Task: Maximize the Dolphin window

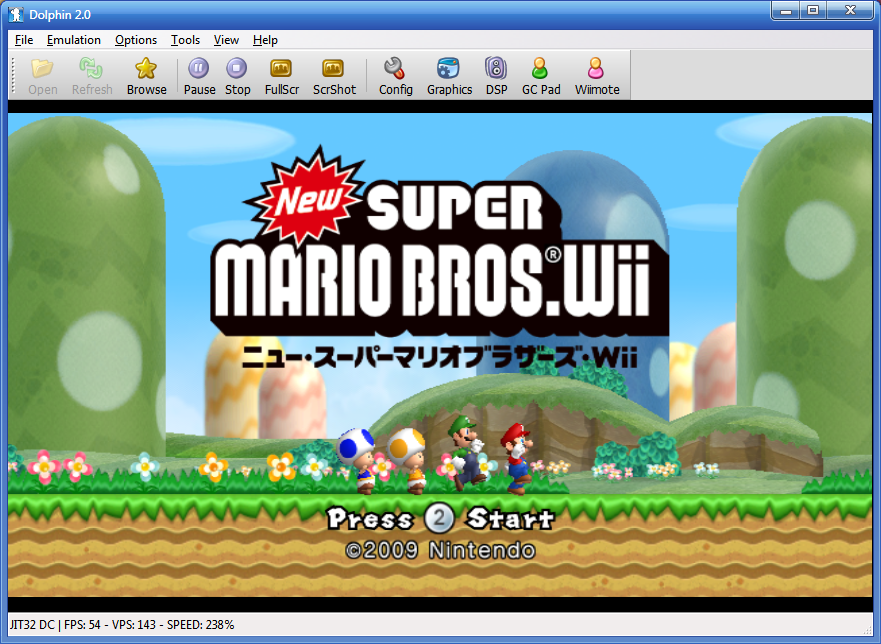Action: click(x=813, y=11)
